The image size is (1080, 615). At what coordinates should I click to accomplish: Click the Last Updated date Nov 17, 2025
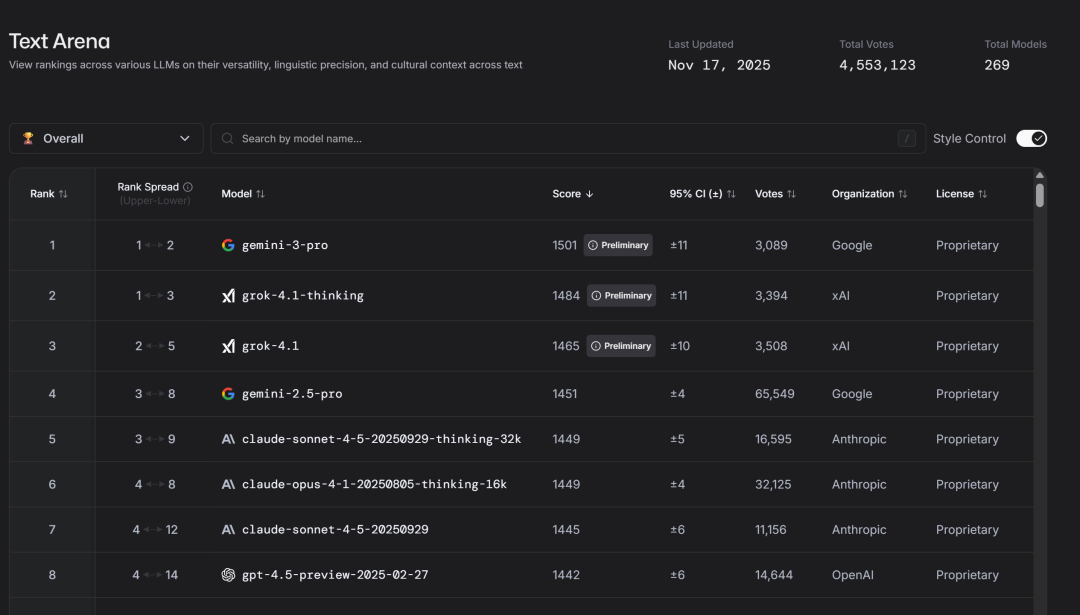(x=719, y=65)
